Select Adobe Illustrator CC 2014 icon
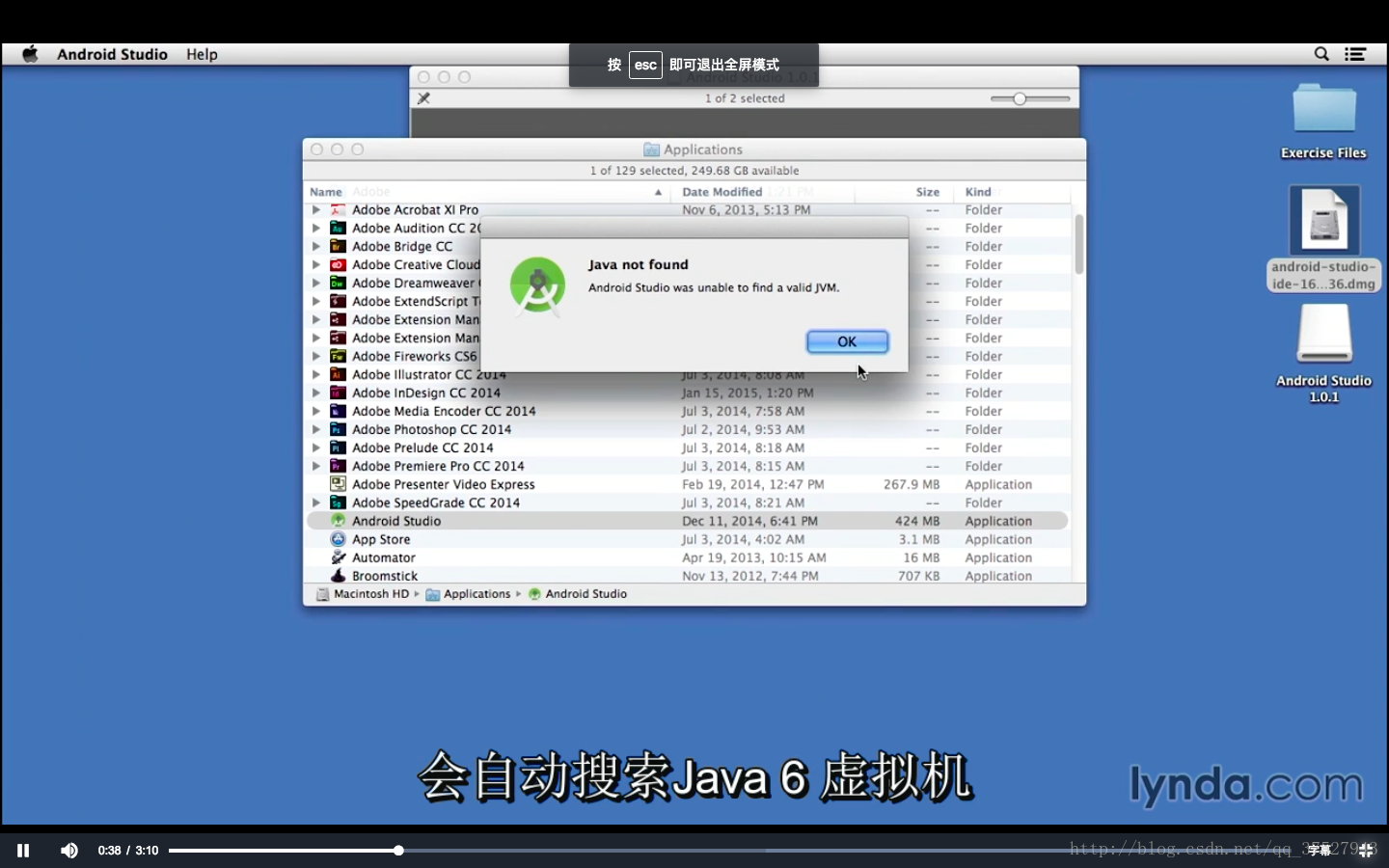 pos(338,374)
